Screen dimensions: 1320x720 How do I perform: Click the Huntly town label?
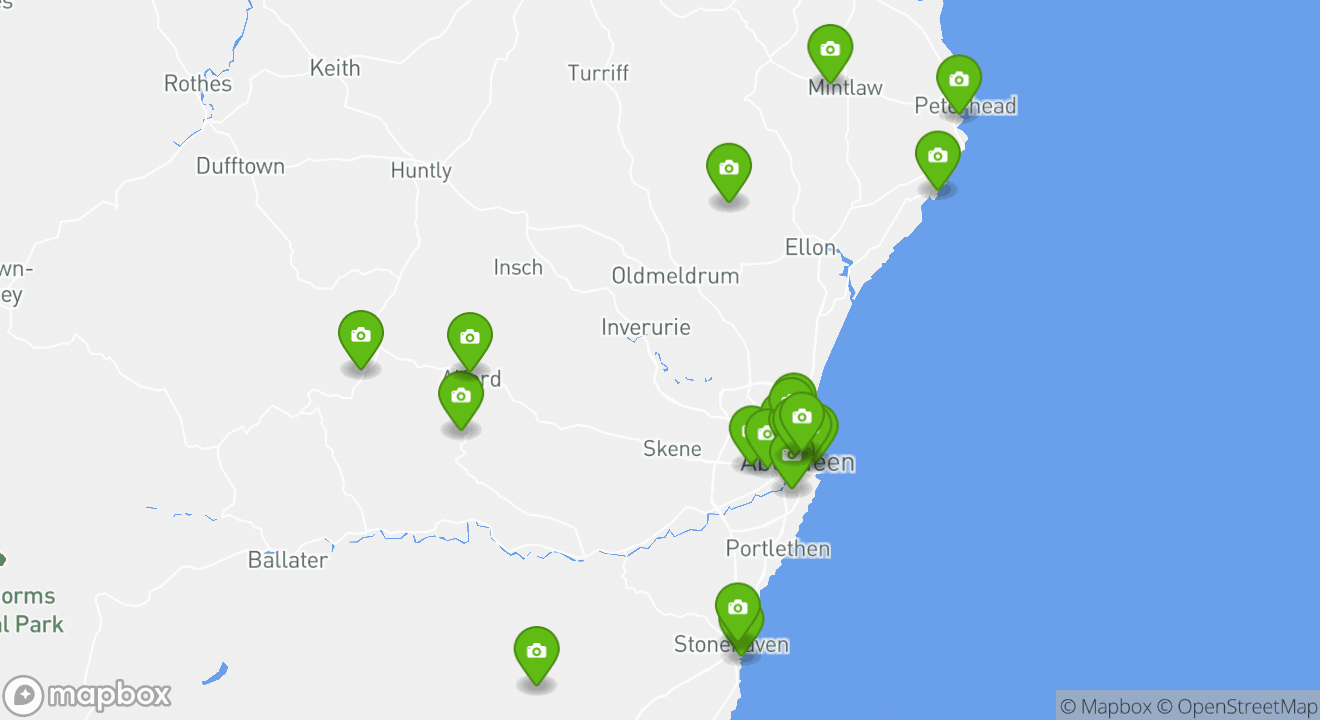point(421,171)
